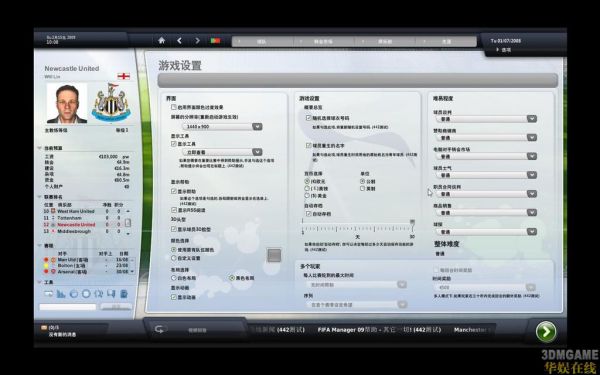Click the button beside the sidebar search field
This screenshot has height=375, width=600.
pyautogui.click(x=116, y=307)
